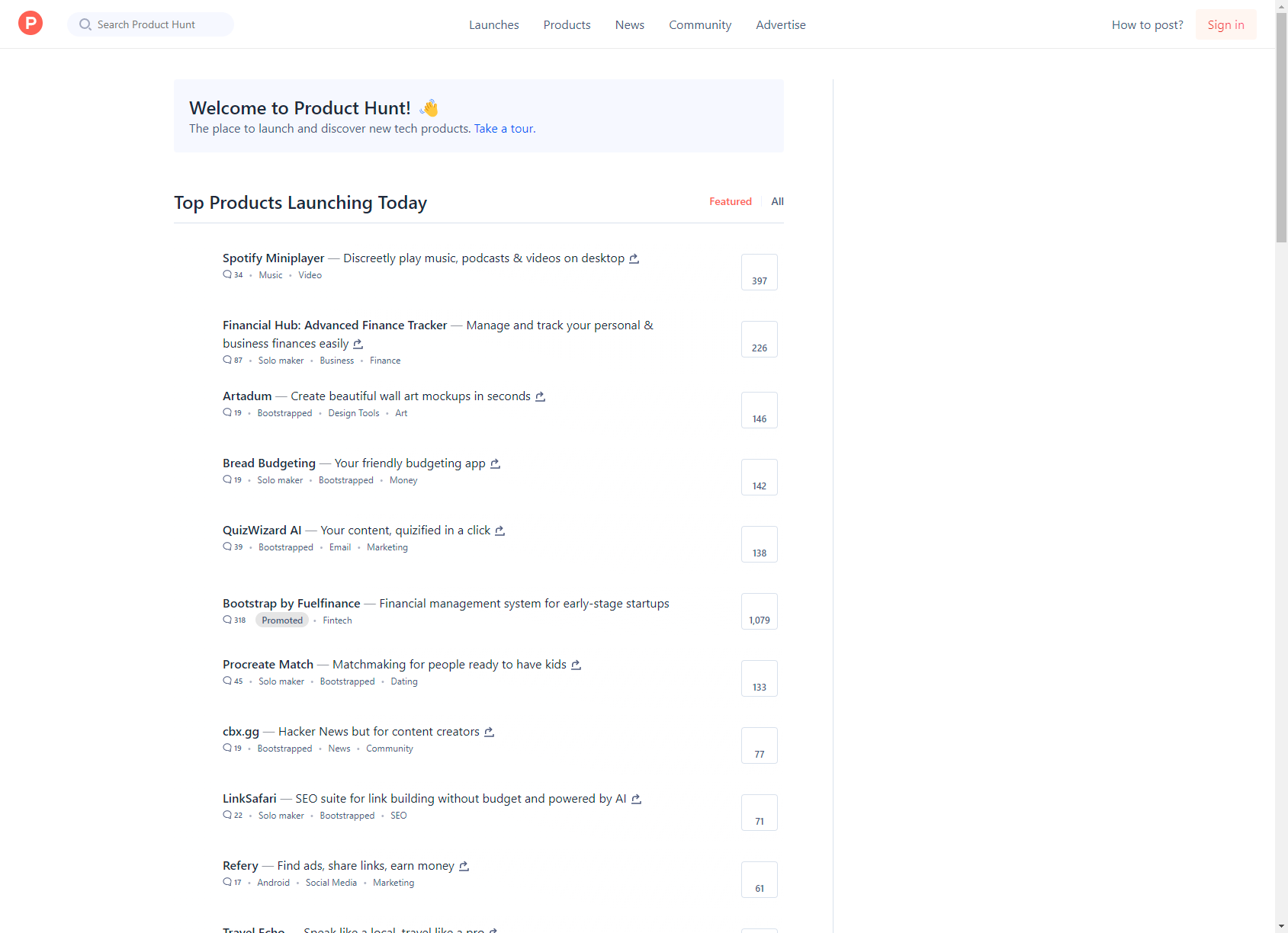Open Bread Budgeting external link icon
Screen dimensions: 1288x933
(x=495, y=463)
